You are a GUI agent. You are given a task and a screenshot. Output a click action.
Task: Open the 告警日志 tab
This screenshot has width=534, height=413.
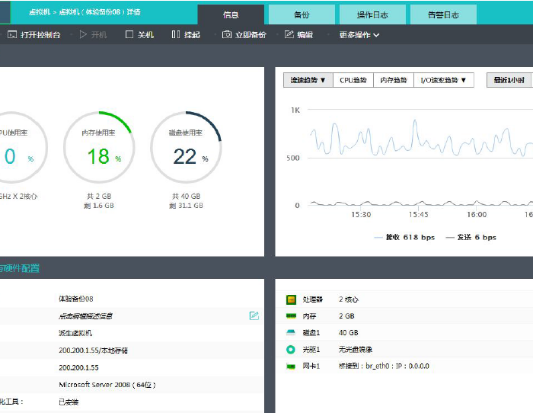point(443,15)
